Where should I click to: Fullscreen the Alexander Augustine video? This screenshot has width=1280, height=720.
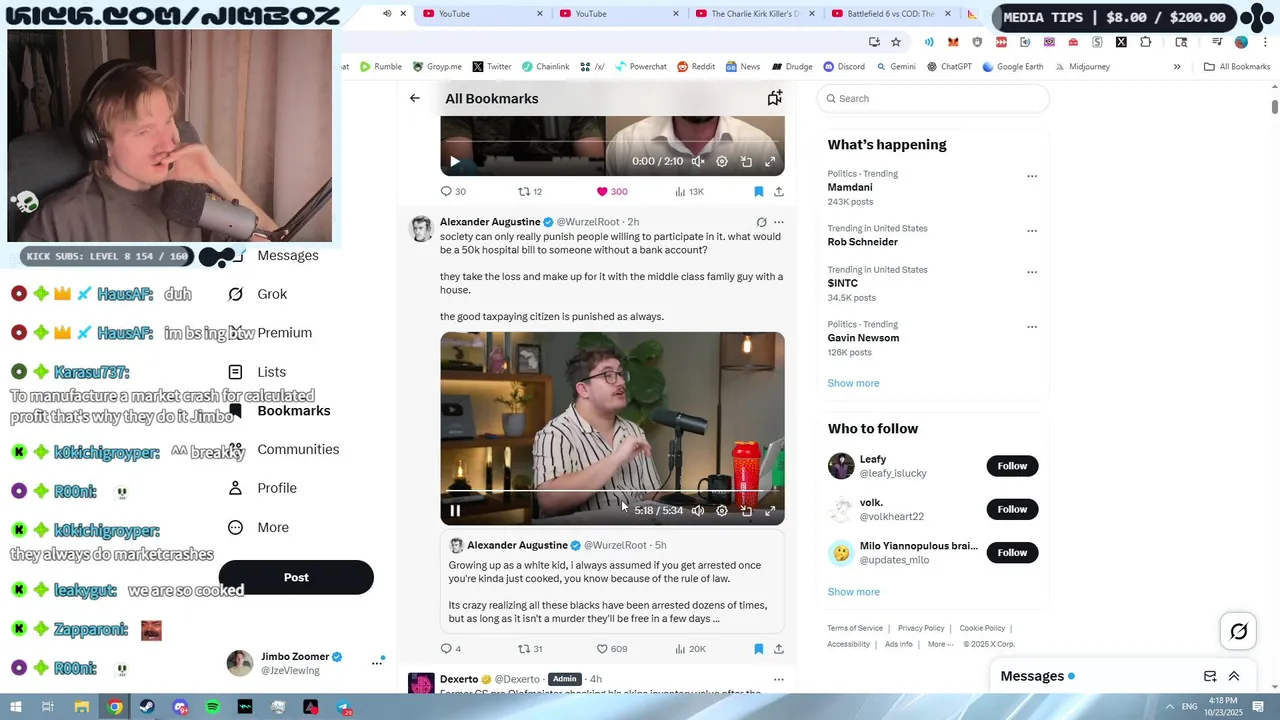tap(770, 510)
